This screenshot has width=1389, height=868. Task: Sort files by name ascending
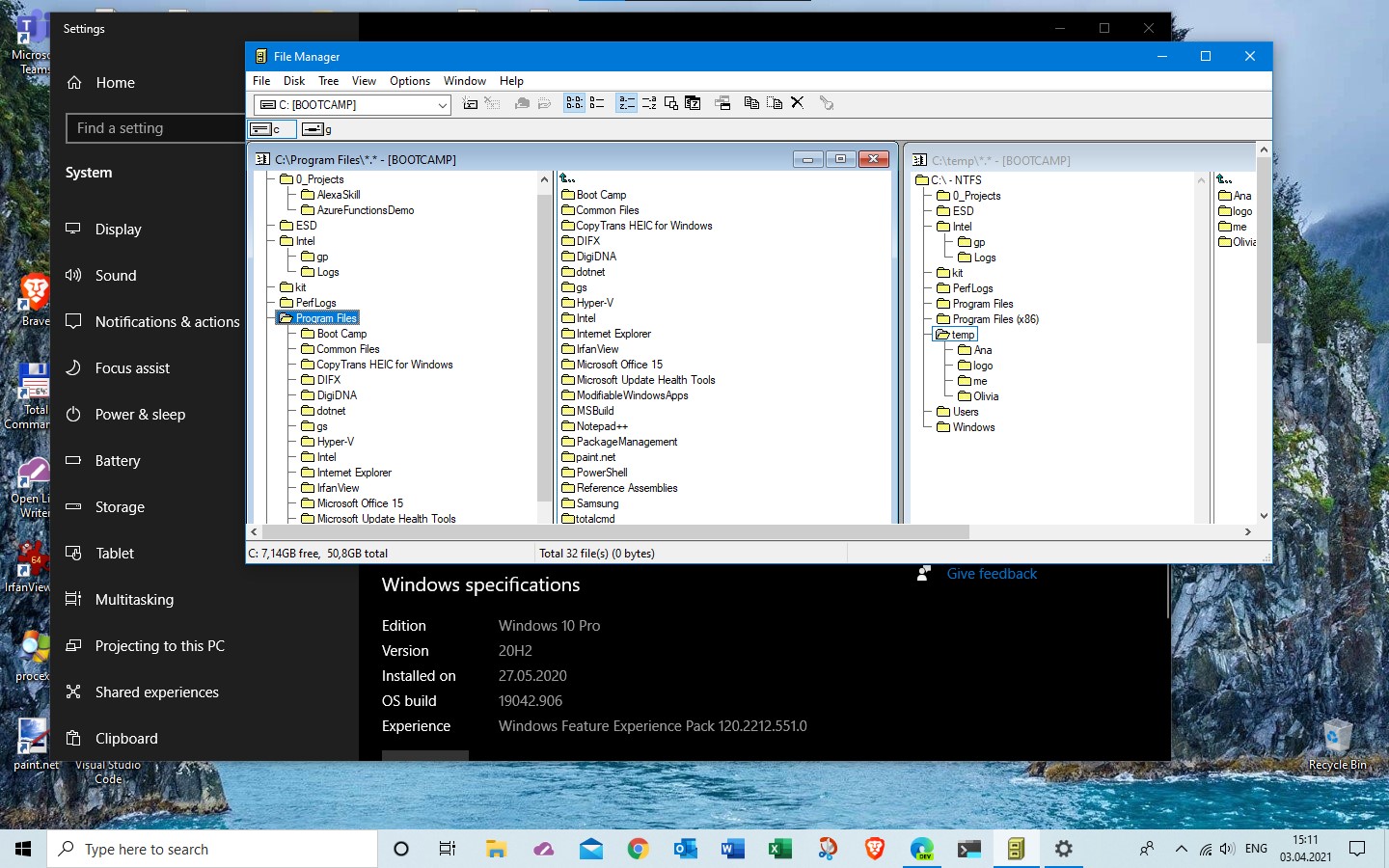[x=626, y=102]
